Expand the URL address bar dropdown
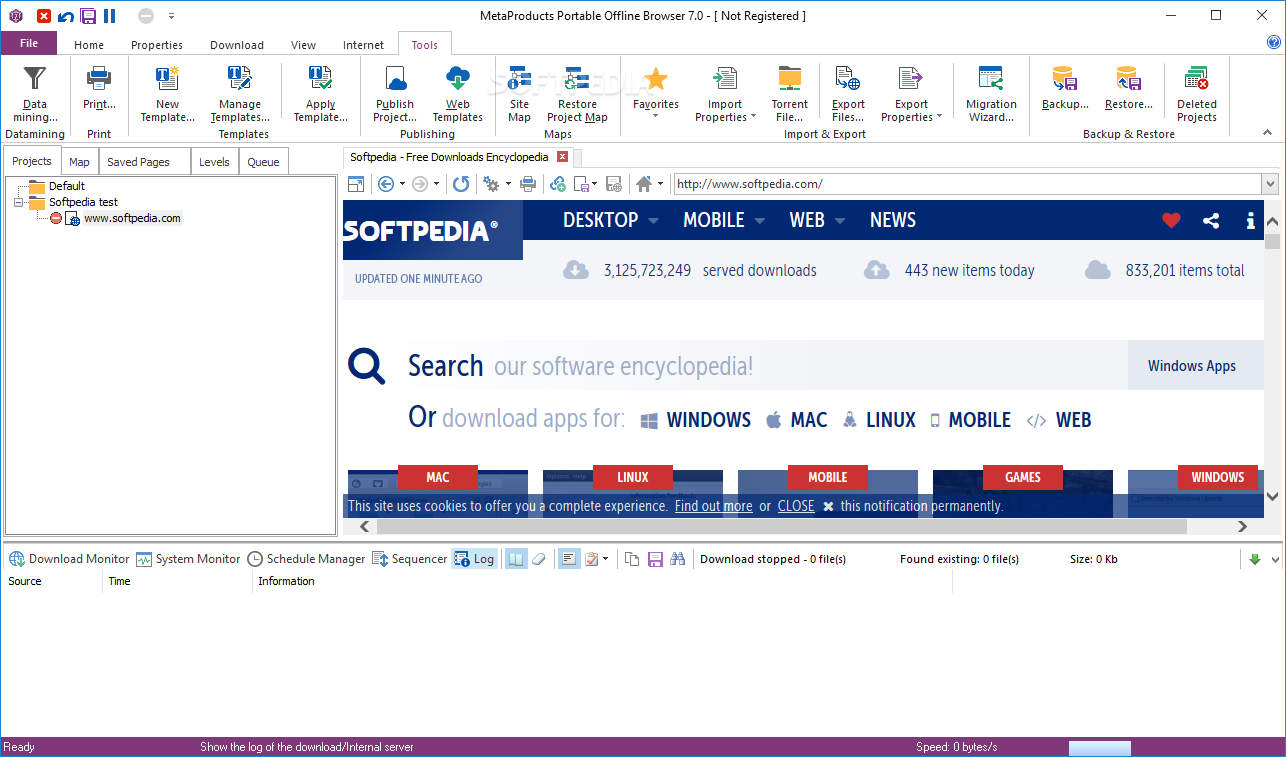 [1270, 184]
